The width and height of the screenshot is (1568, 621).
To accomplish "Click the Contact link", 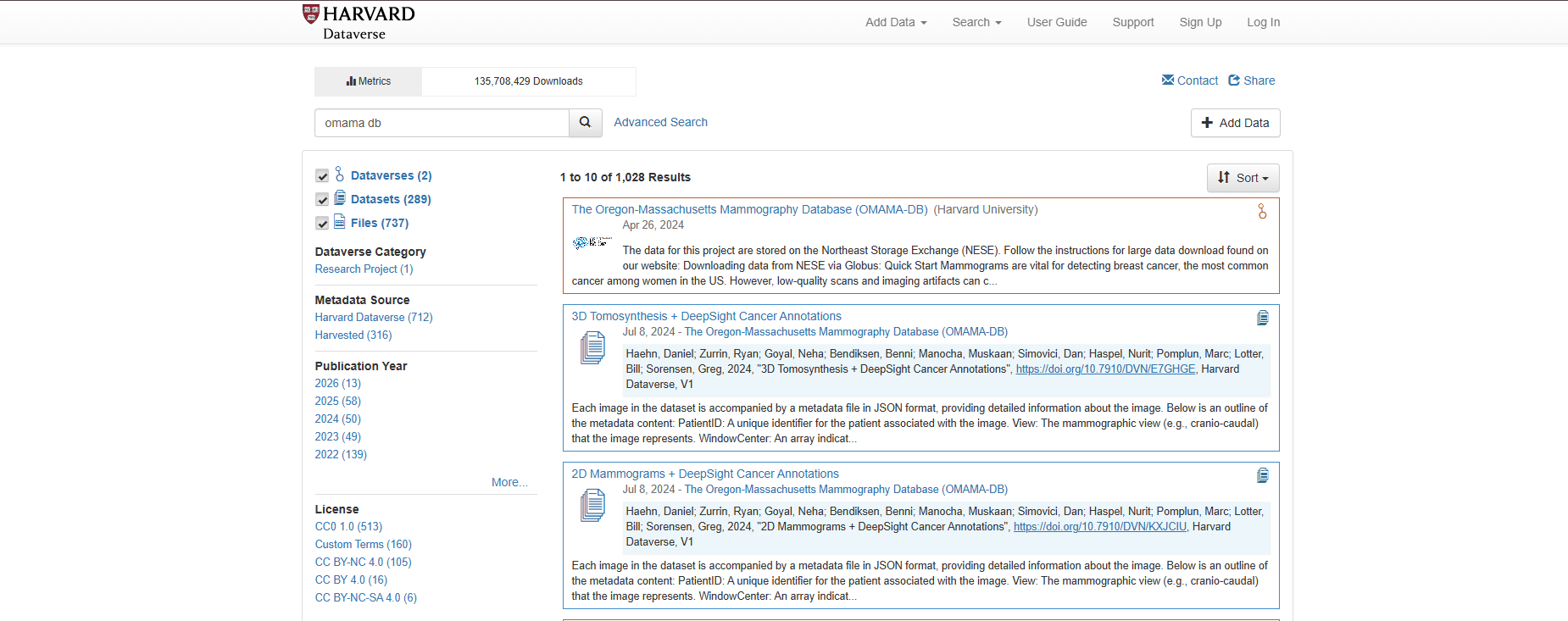I will 1197,80.
